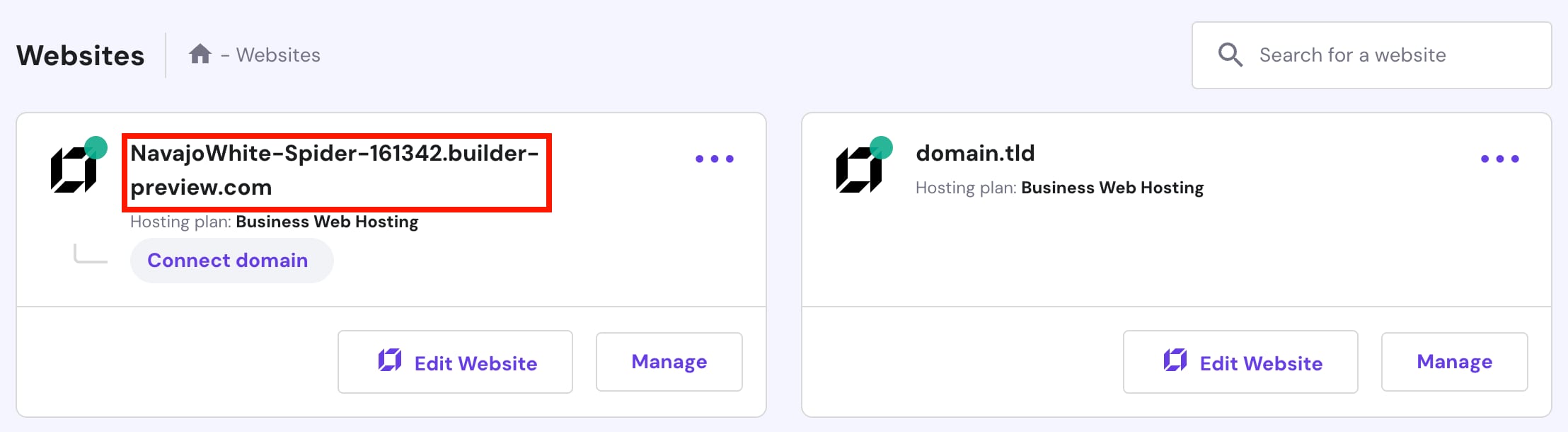
Task: Click the builder logo on the NavajoWhite-Spider card
Action: (x=73, y=171)
